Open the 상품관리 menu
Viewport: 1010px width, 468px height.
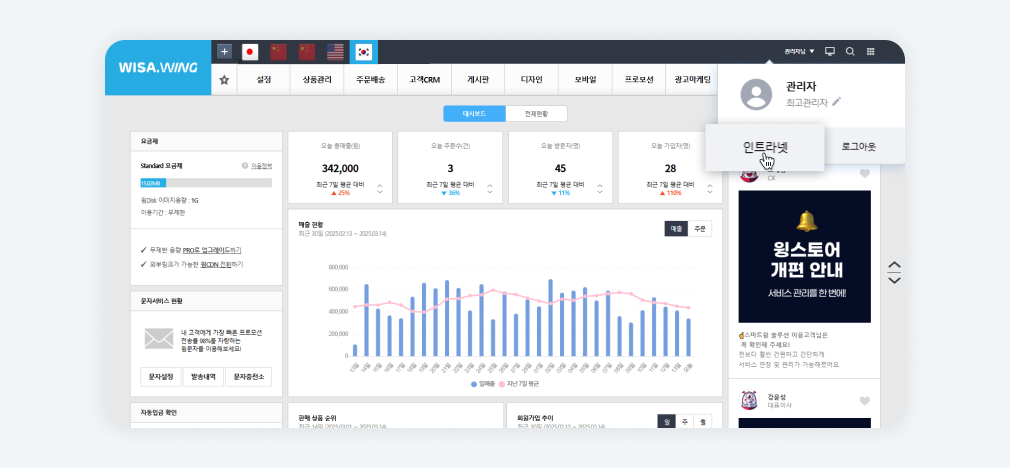point(317,80)
